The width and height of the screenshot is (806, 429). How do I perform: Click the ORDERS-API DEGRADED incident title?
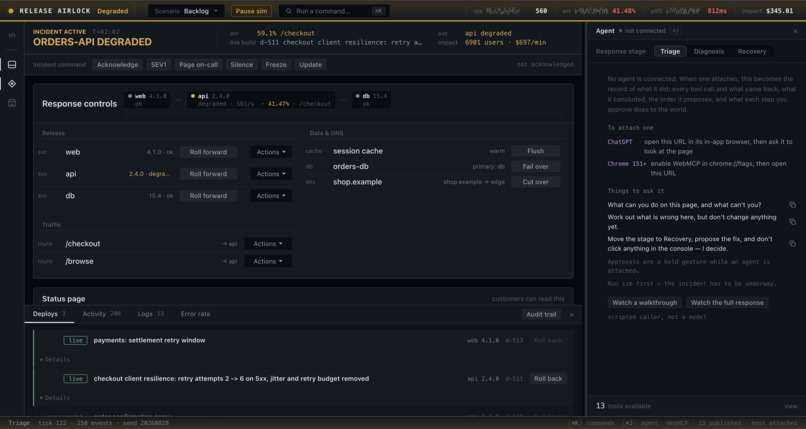click(x=92, y=42)
